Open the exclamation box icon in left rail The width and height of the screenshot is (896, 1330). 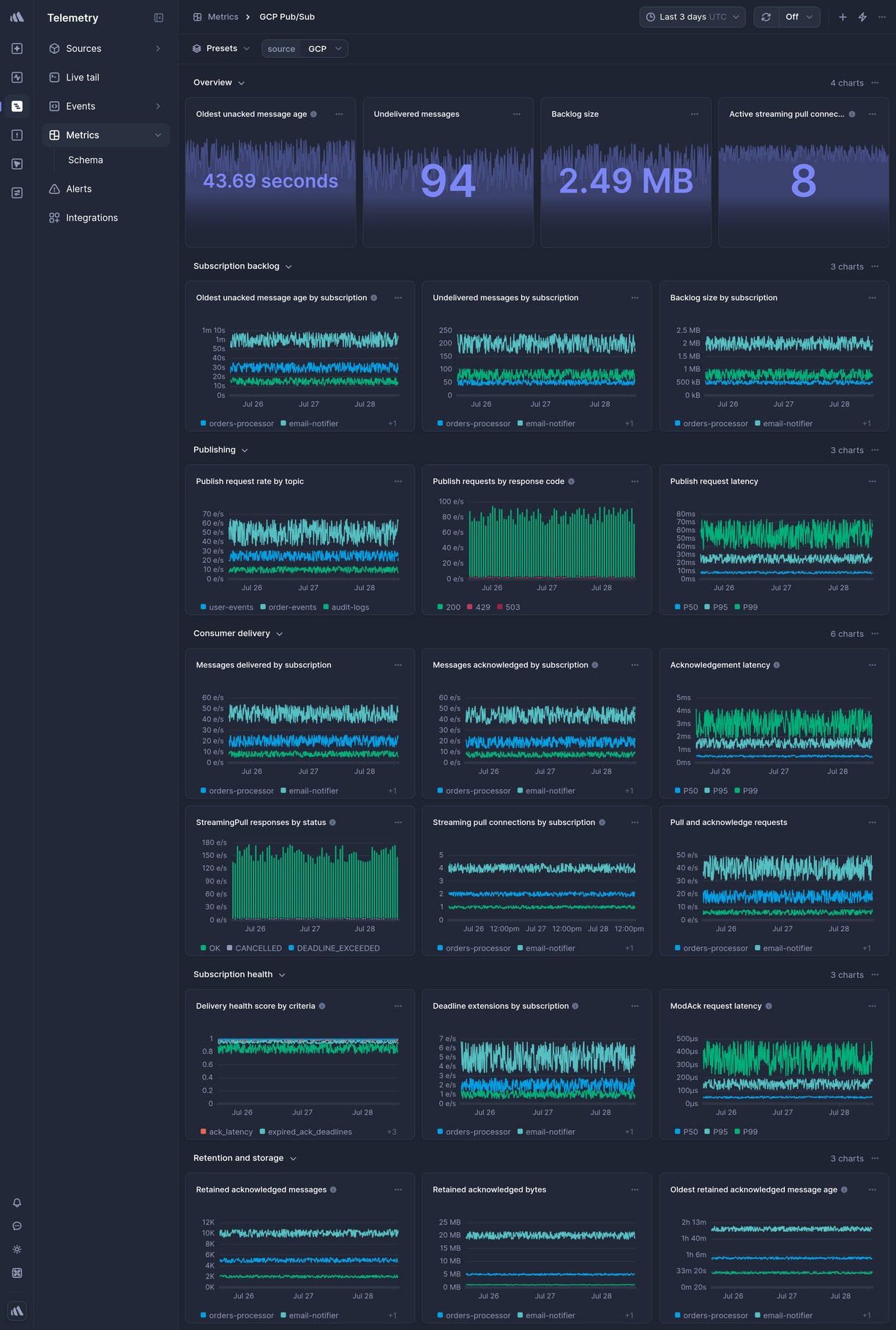coord(17,135)
